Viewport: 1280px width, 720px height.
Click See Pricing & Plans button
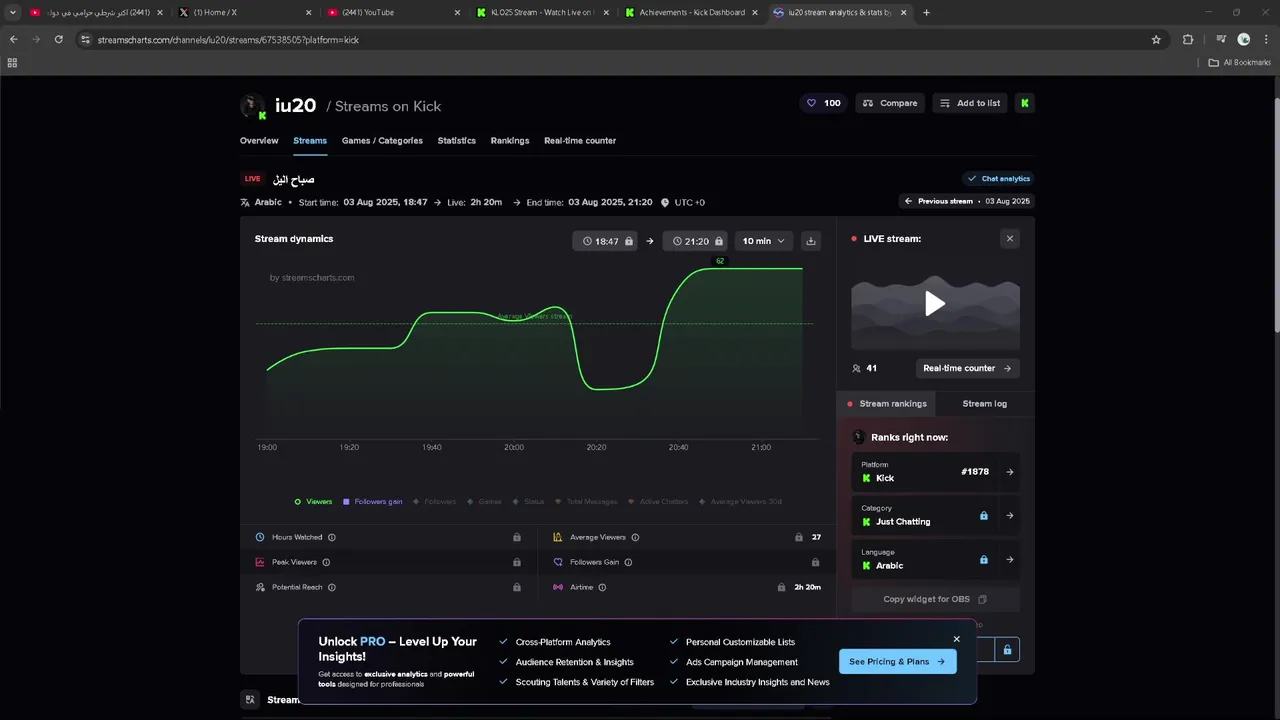(897, 661)
